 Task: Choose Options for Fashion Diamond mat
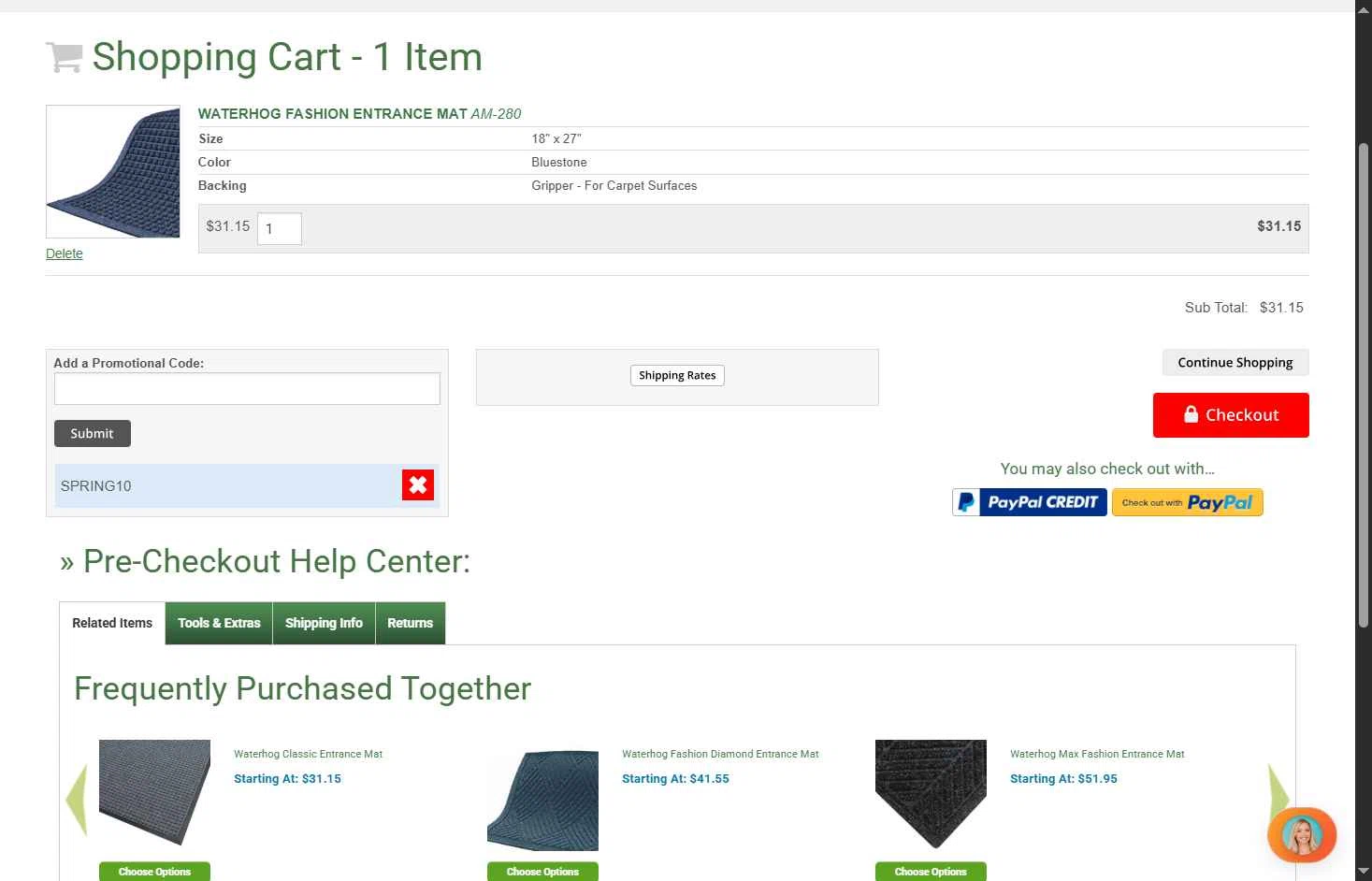(542, 872)
